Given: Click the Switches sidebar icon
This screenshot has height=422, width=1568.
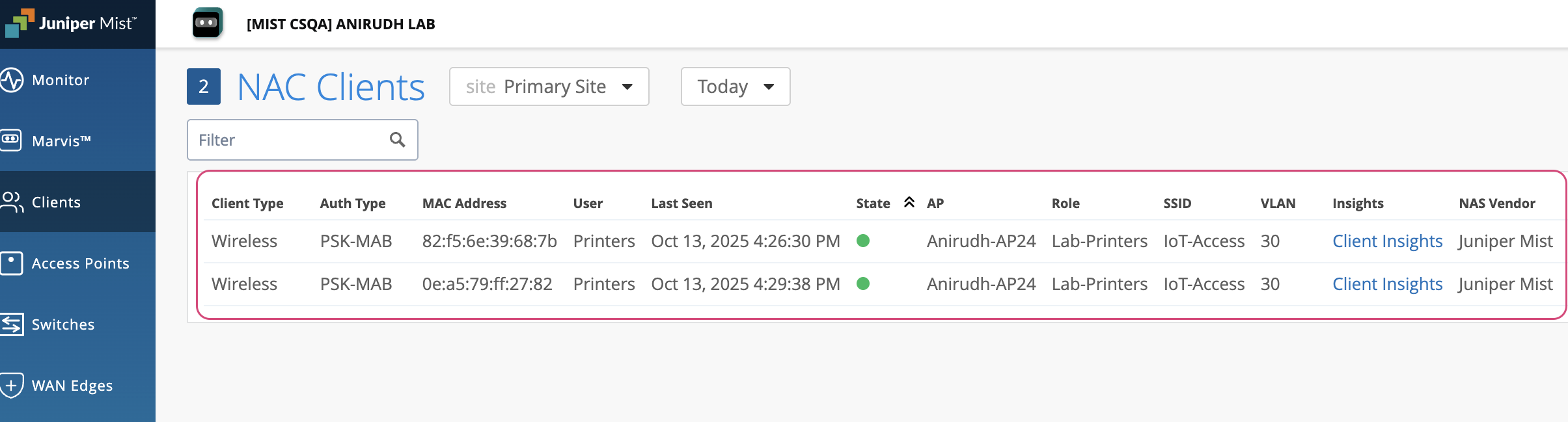Looking at the screenshot, I should coord(12,324).
